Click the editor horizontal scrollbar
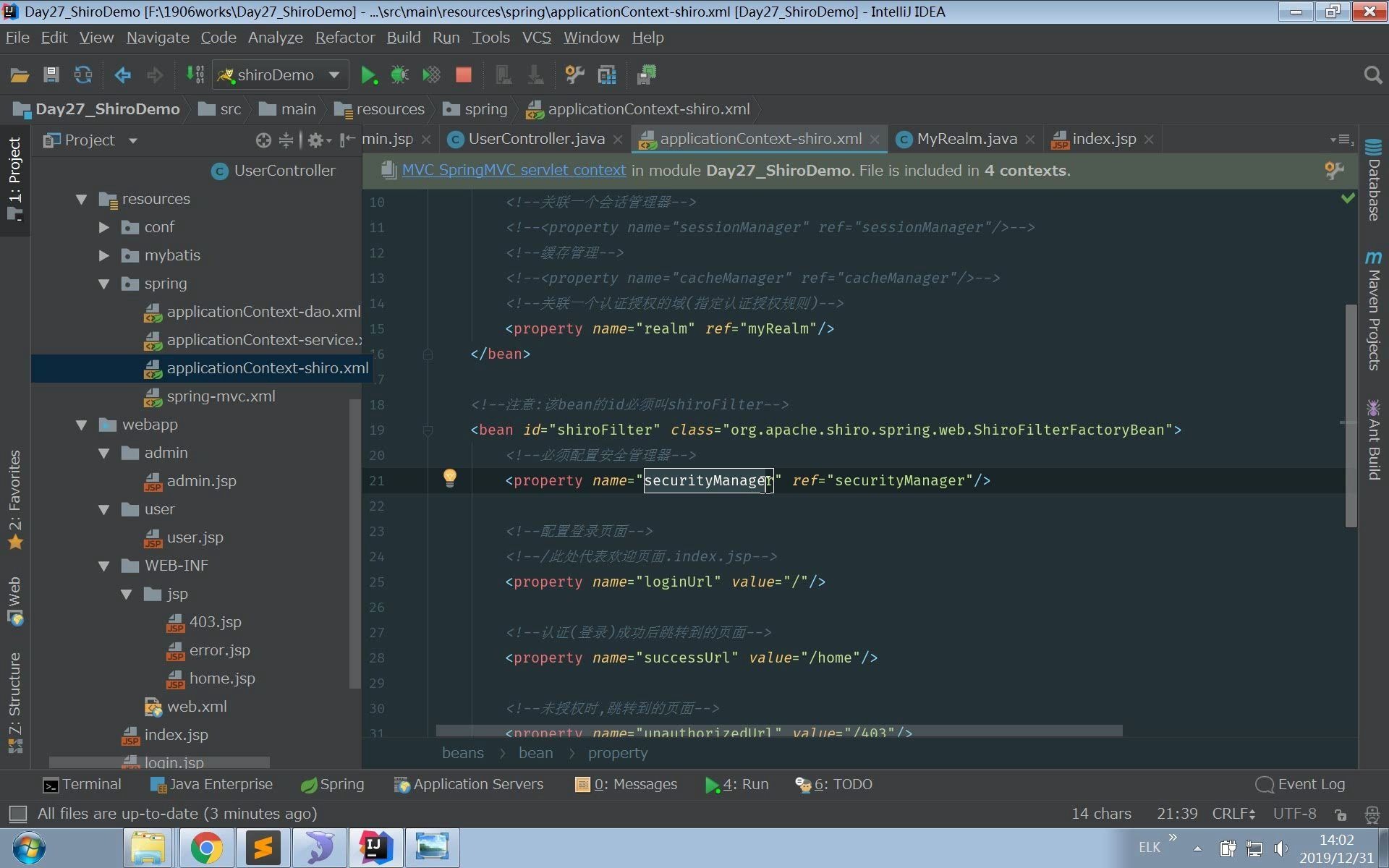This screenshot has height=868, width=1389. [x=779, y=731]
